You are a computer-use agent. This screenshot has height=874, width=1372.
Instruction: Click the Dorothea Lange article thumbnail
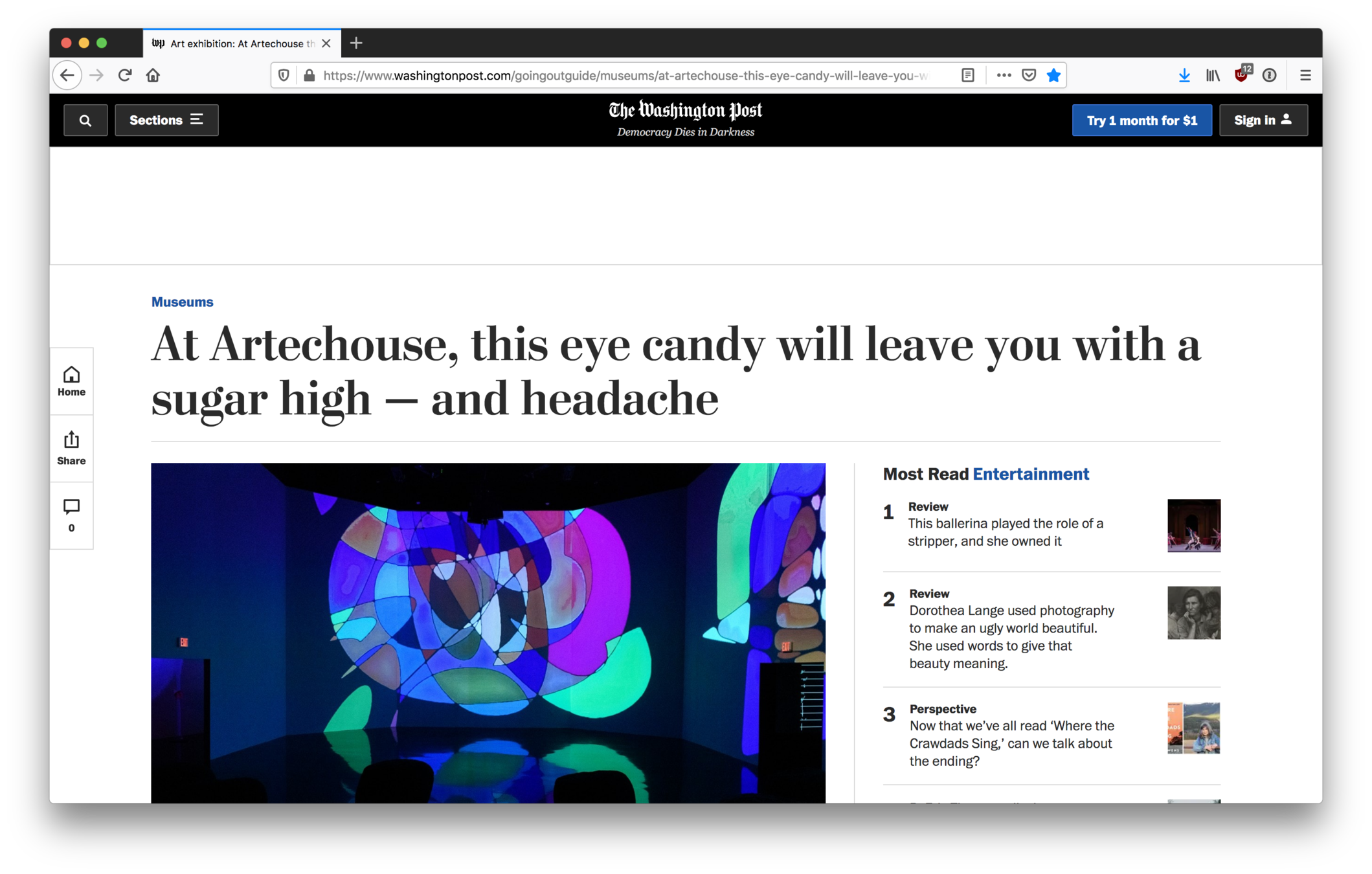(1193, 612)
